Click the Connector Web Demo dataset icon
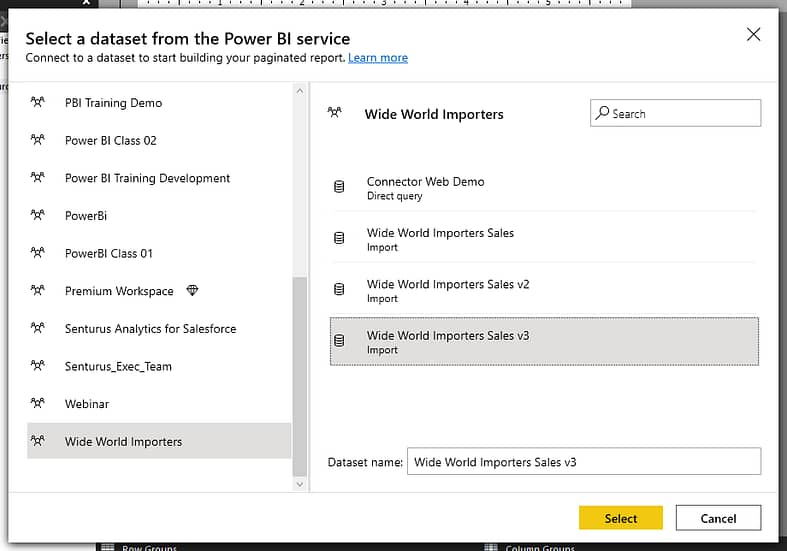 [339, 187]
